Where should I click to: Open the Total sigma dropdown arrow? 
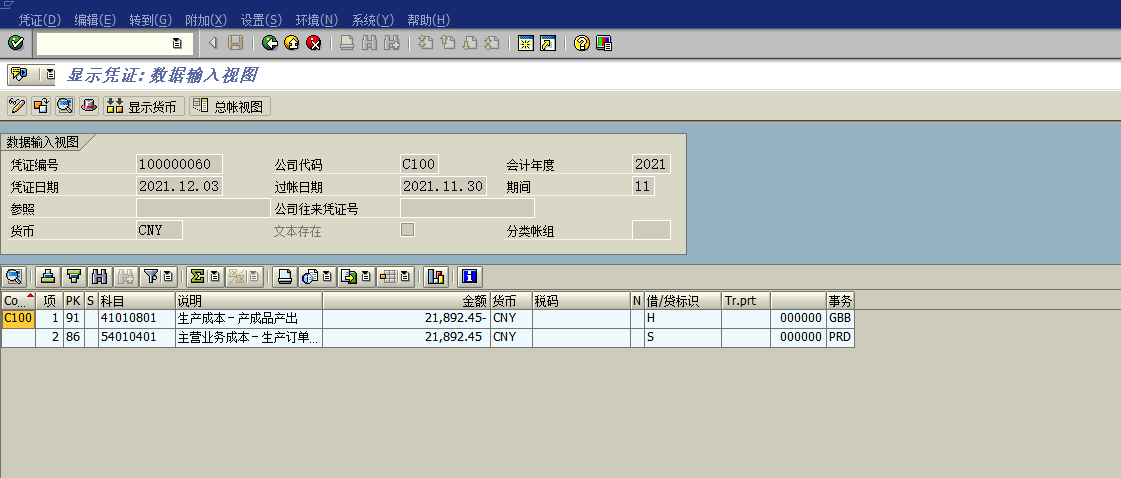click(x=214, y=277)
